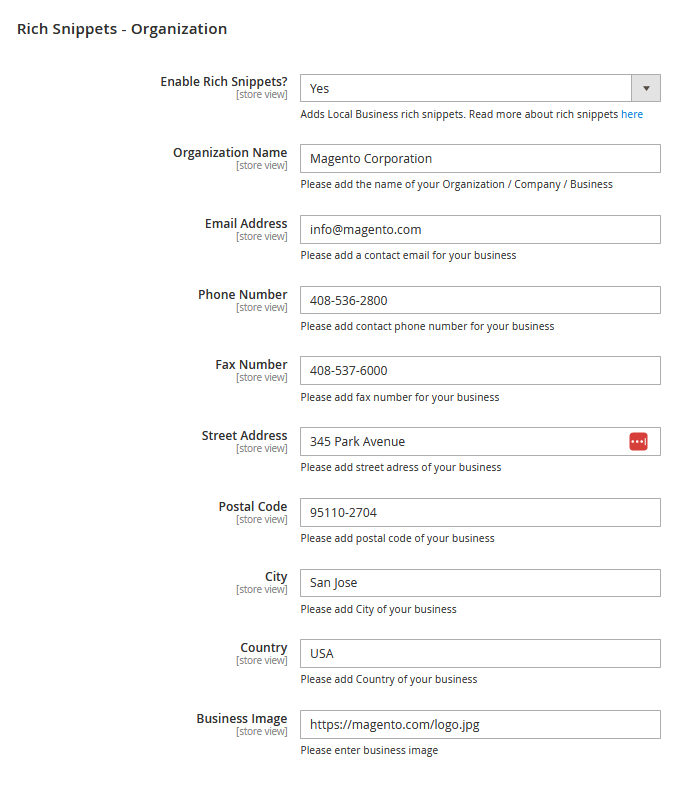
Task: Click the Postal Code label
Action: [253, 506]
